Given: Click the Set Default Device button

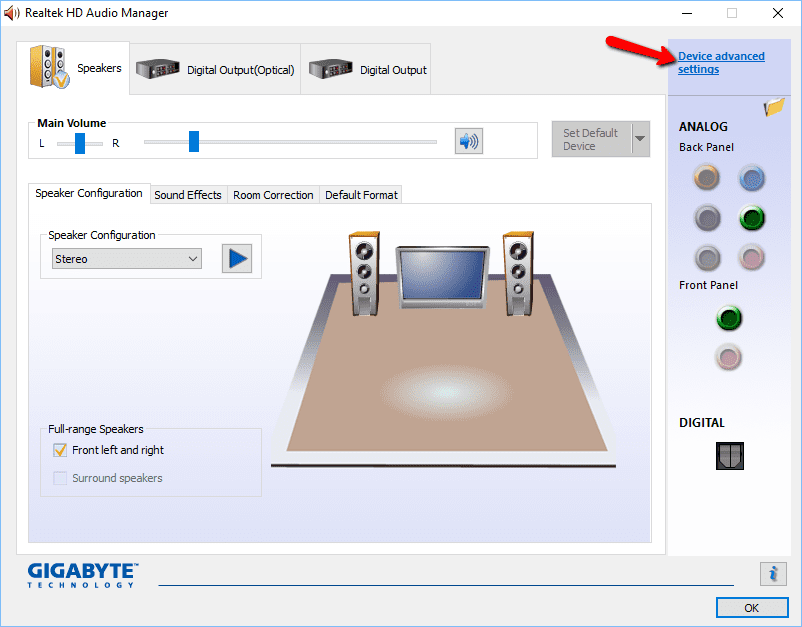Looking at the screenshot, I should pyautogui.click(x=592, y=139).
